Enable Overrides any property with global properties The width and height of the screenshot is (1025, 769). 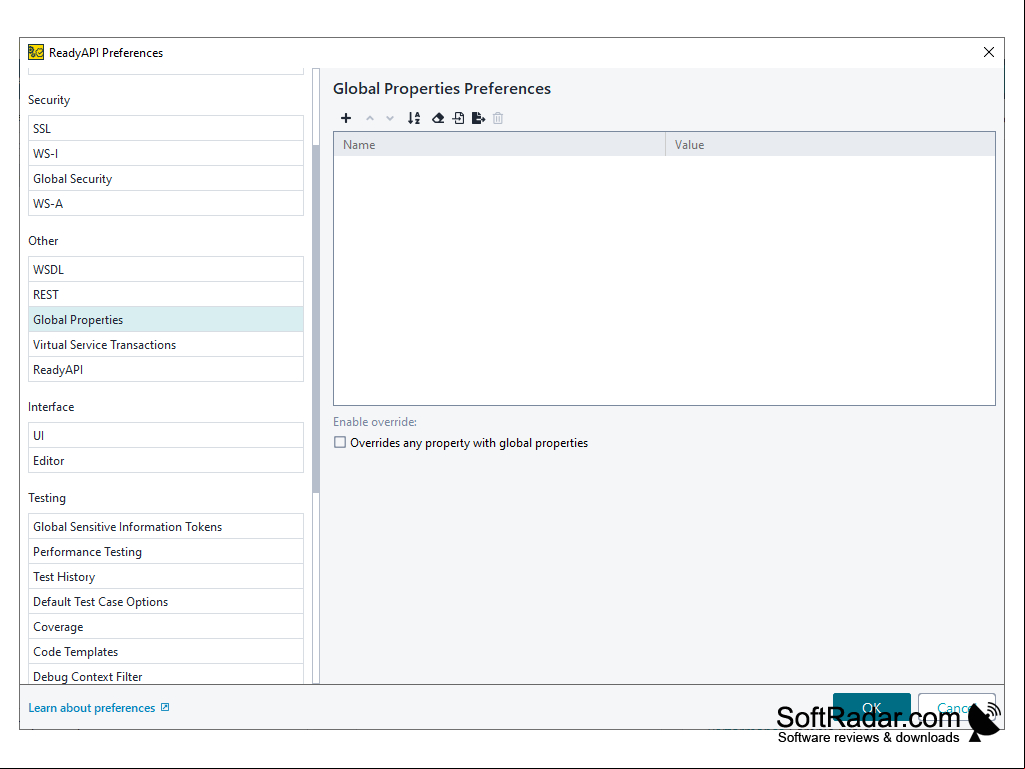340,443
